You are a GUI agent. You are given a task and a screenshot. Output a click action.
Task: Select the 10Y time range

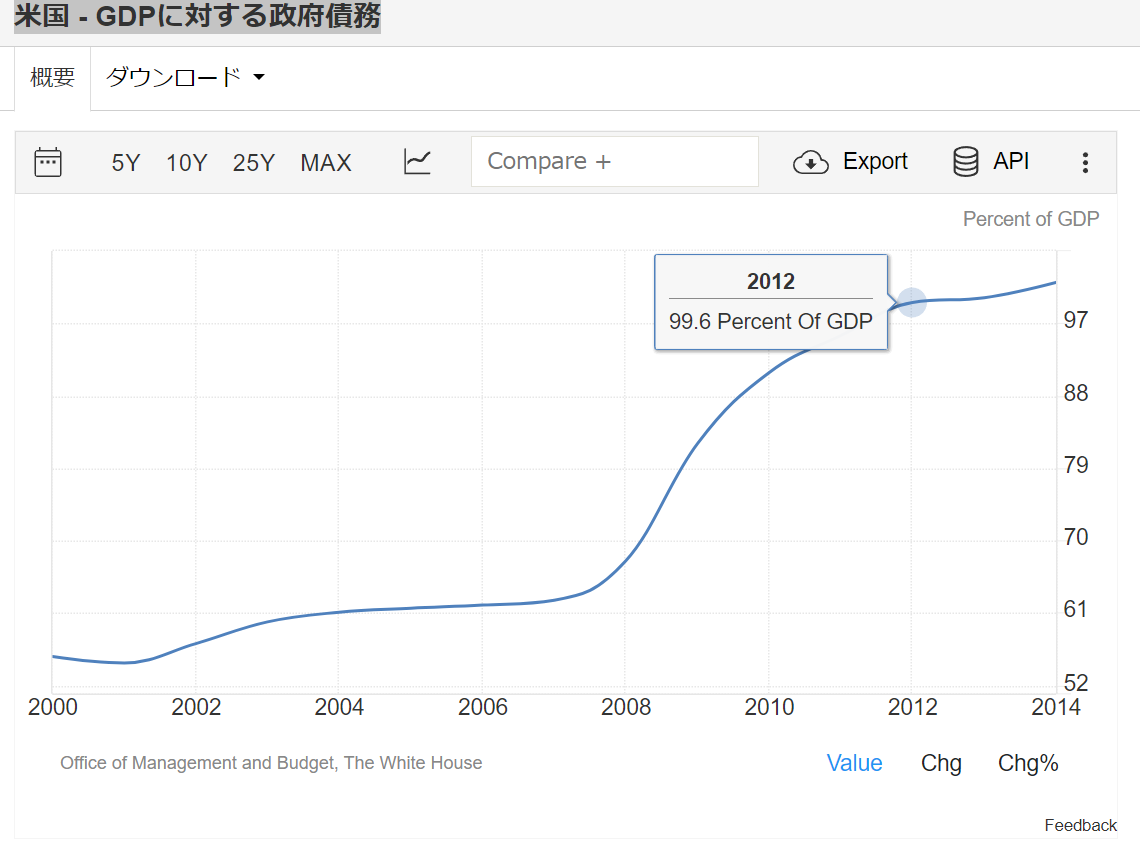click(x=187, y=163)
